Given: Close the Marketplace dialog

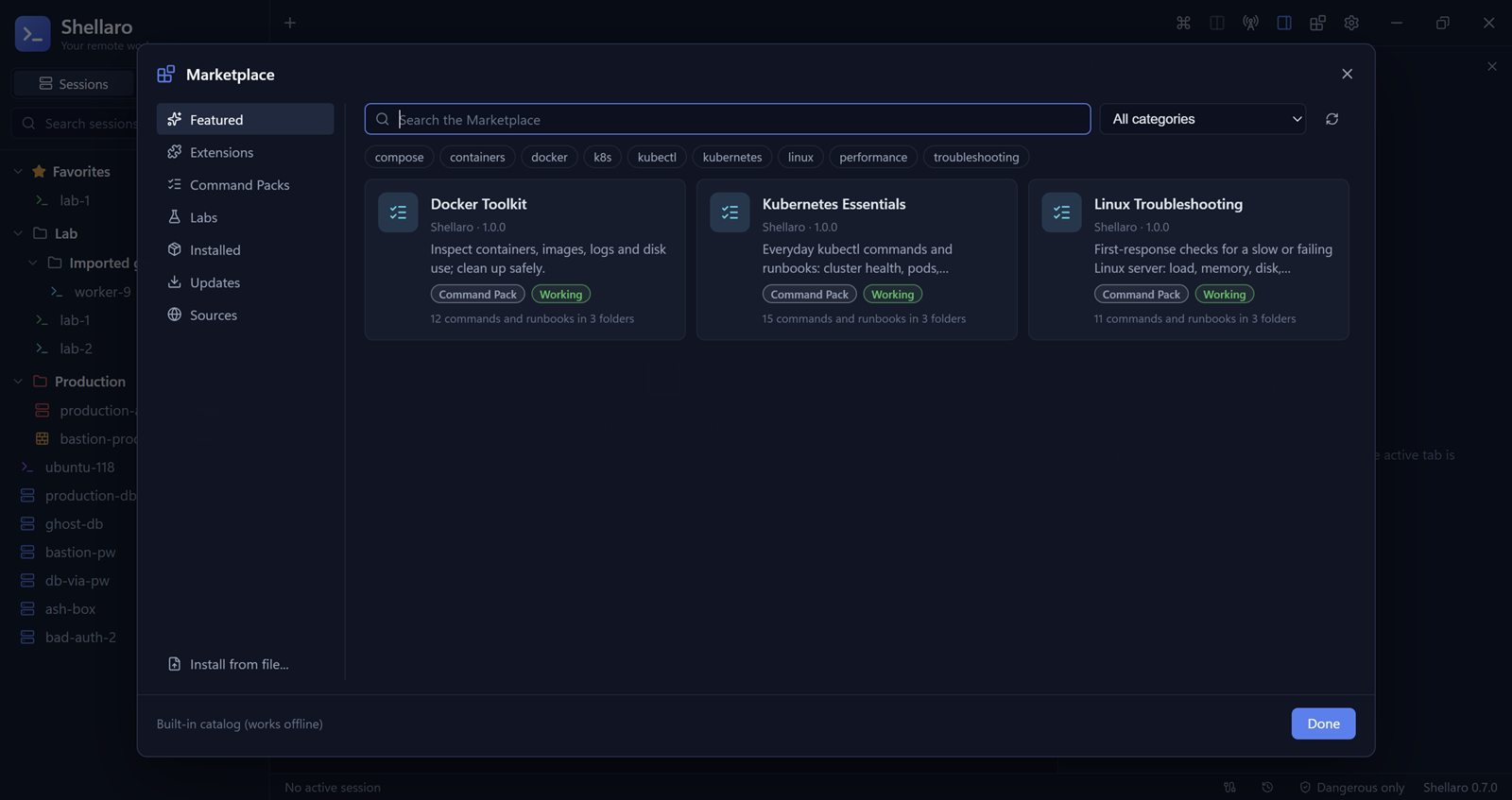Looking at the screenshot, I should coord(1347,74).
